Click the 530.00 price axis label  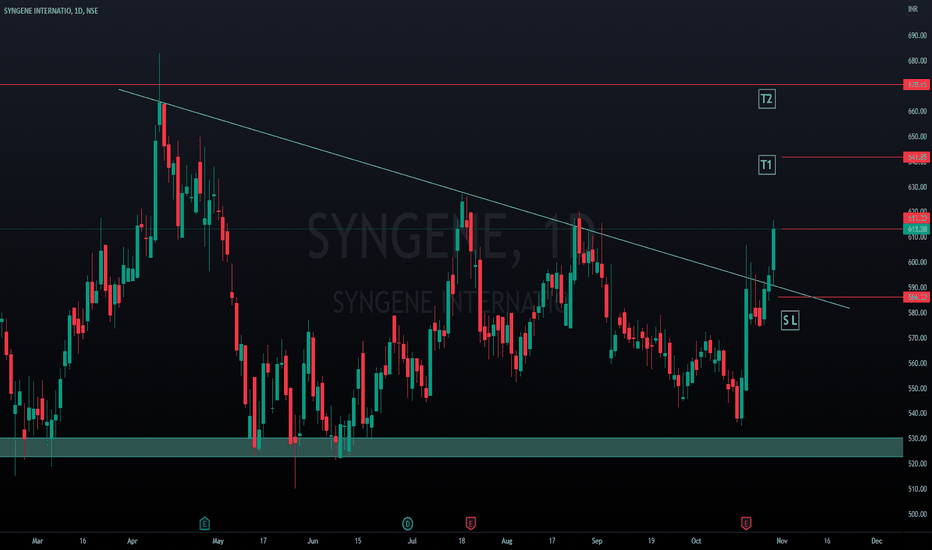coord(917,438)
